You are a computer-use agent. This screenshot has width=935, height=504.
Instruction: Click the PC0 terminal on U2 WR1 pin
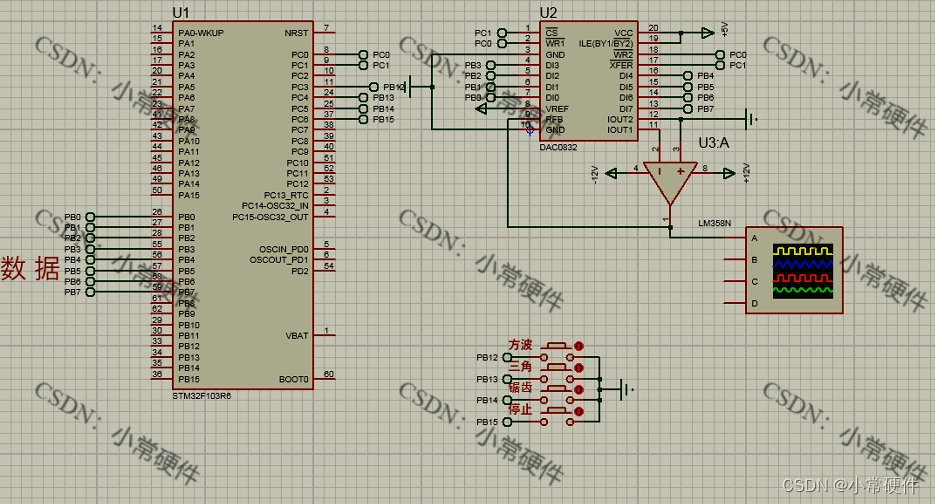tap(502, 44)
